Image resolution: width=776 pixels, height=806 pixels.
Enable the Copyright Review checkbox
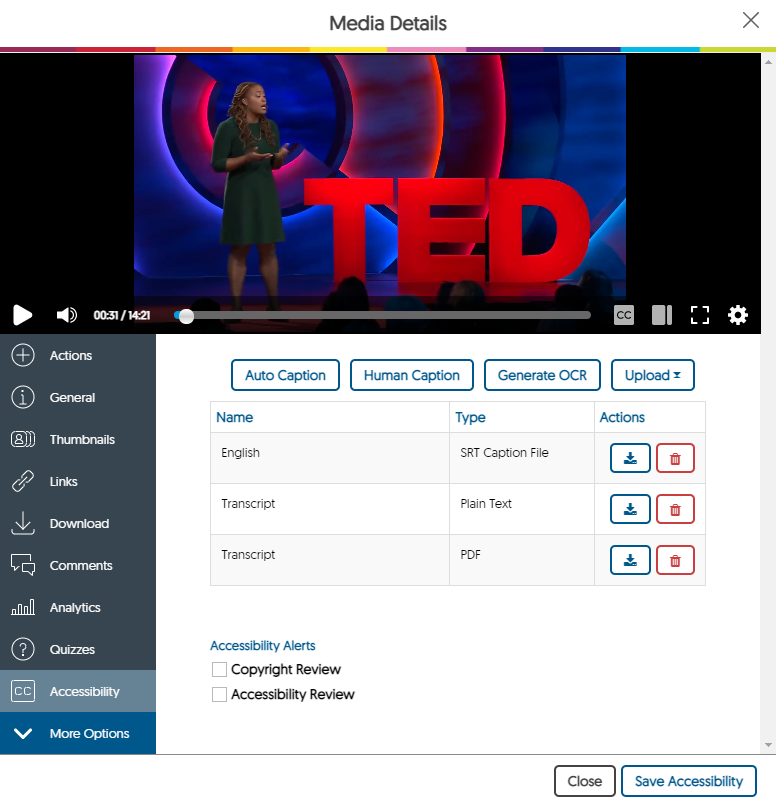219,669
